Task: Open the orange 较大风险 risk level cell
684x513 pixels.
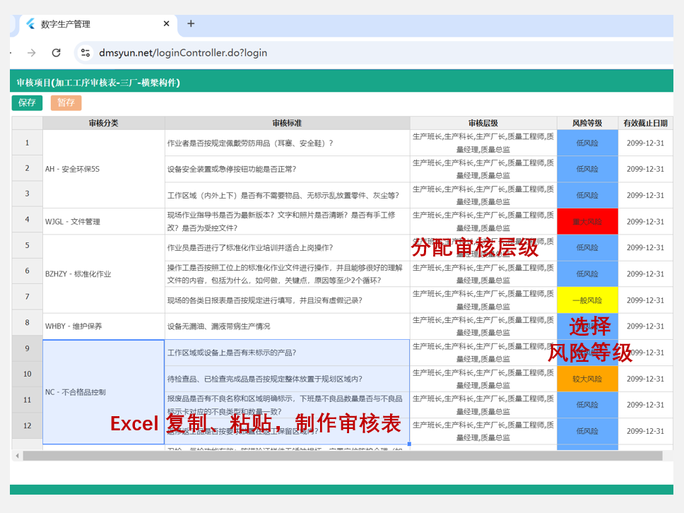Action: 587,379
